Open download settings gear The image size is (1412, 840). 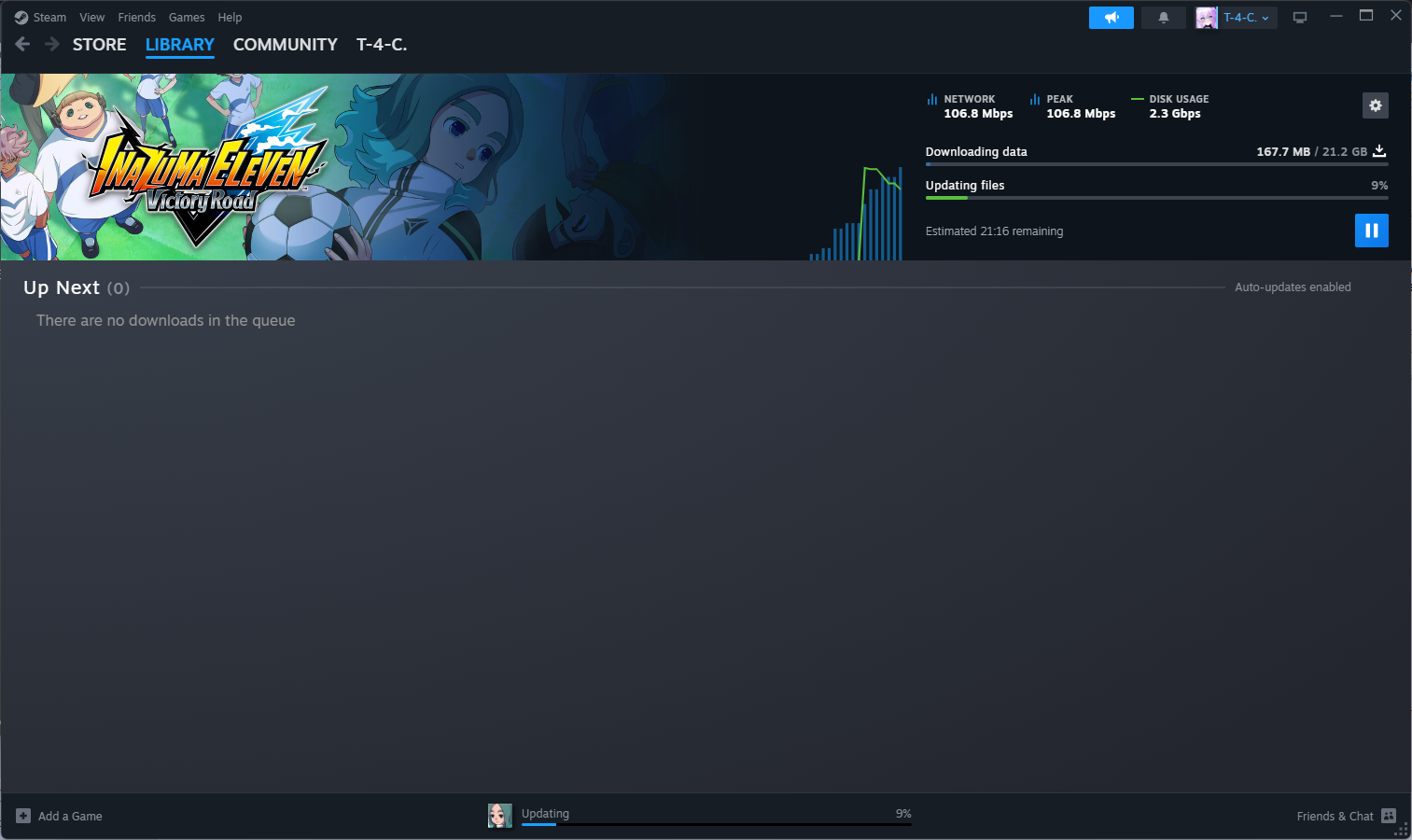pyautogui.click(x=1376, y=105)
